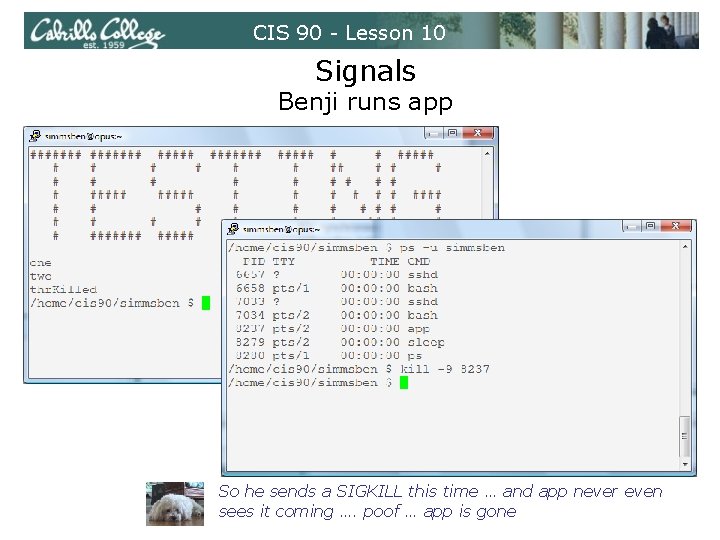
Task: Click the scroll-up arrow in the back terminal
Action: [x=487, y=154]
